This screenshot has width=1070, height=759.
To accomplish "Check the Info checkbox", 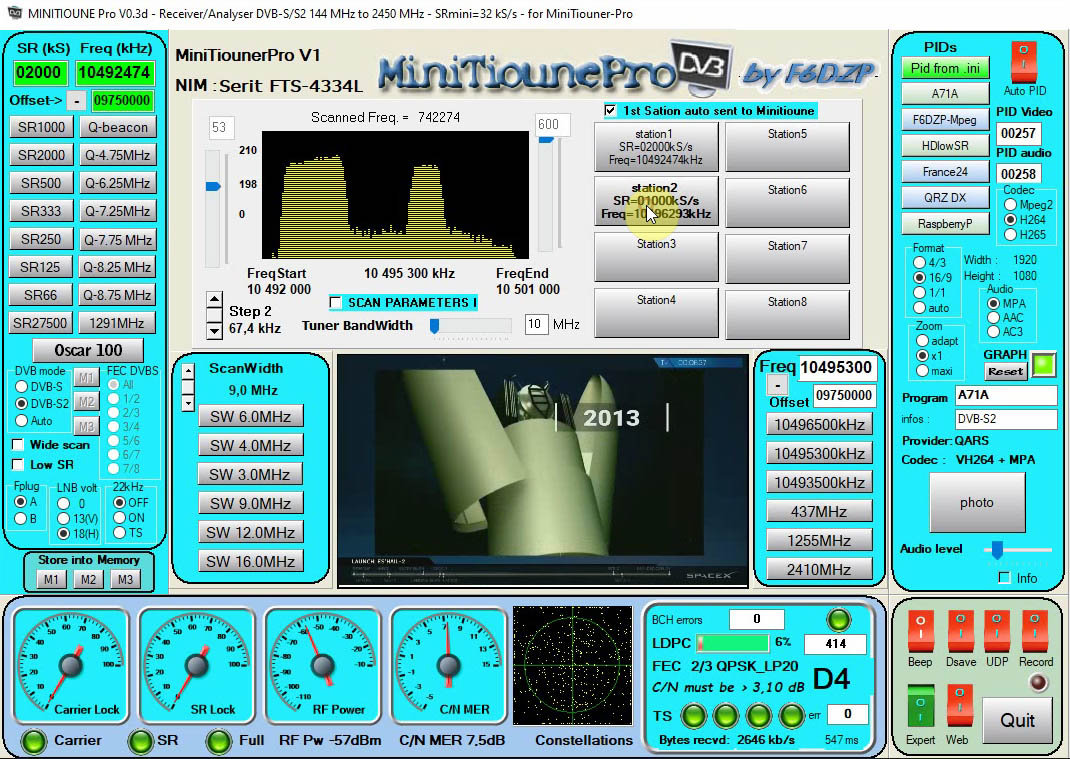I will pyautogui.click(x=1004, y=578).
